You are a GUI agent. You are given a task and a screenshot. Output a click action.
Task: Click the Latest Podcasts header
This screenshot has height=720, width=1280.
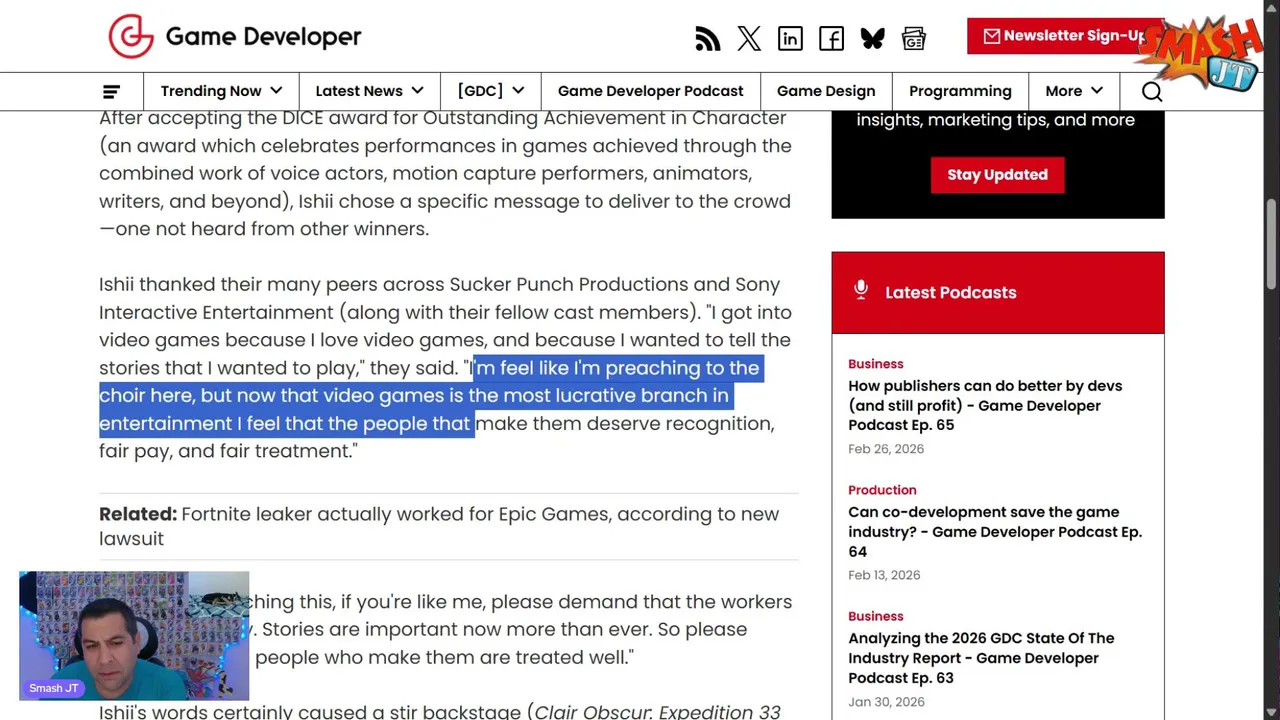[997, 292]
